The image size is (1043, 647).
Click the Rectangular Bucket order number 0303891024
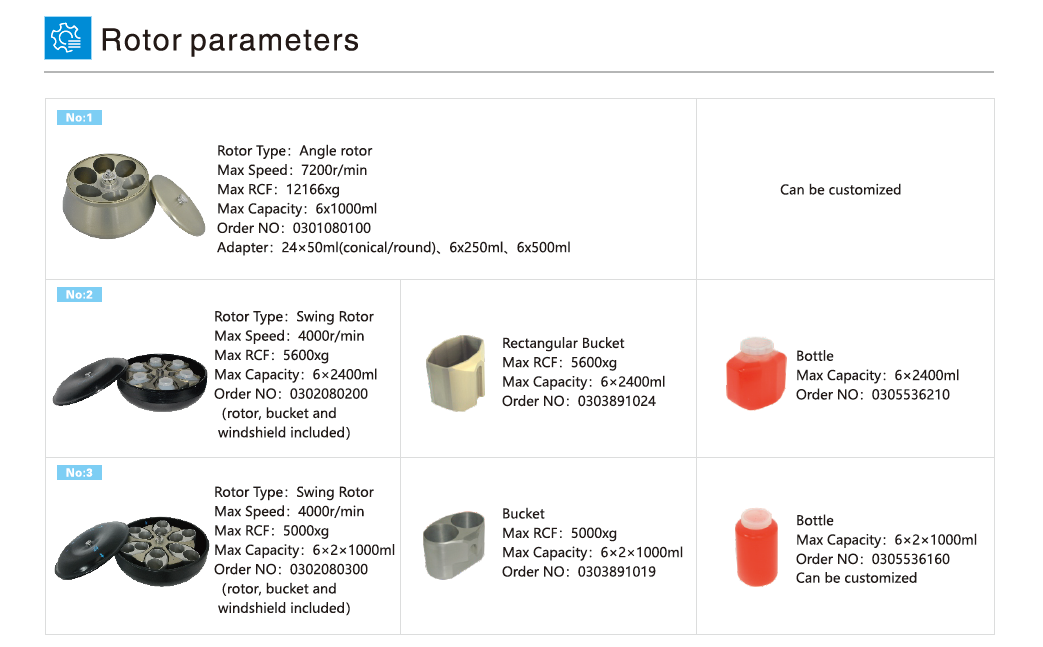pyautogui.click(x=616, y=401)
